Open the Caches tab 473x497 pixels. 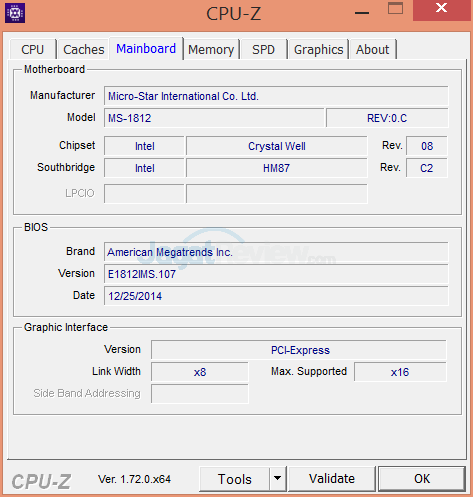pos(84,49)
